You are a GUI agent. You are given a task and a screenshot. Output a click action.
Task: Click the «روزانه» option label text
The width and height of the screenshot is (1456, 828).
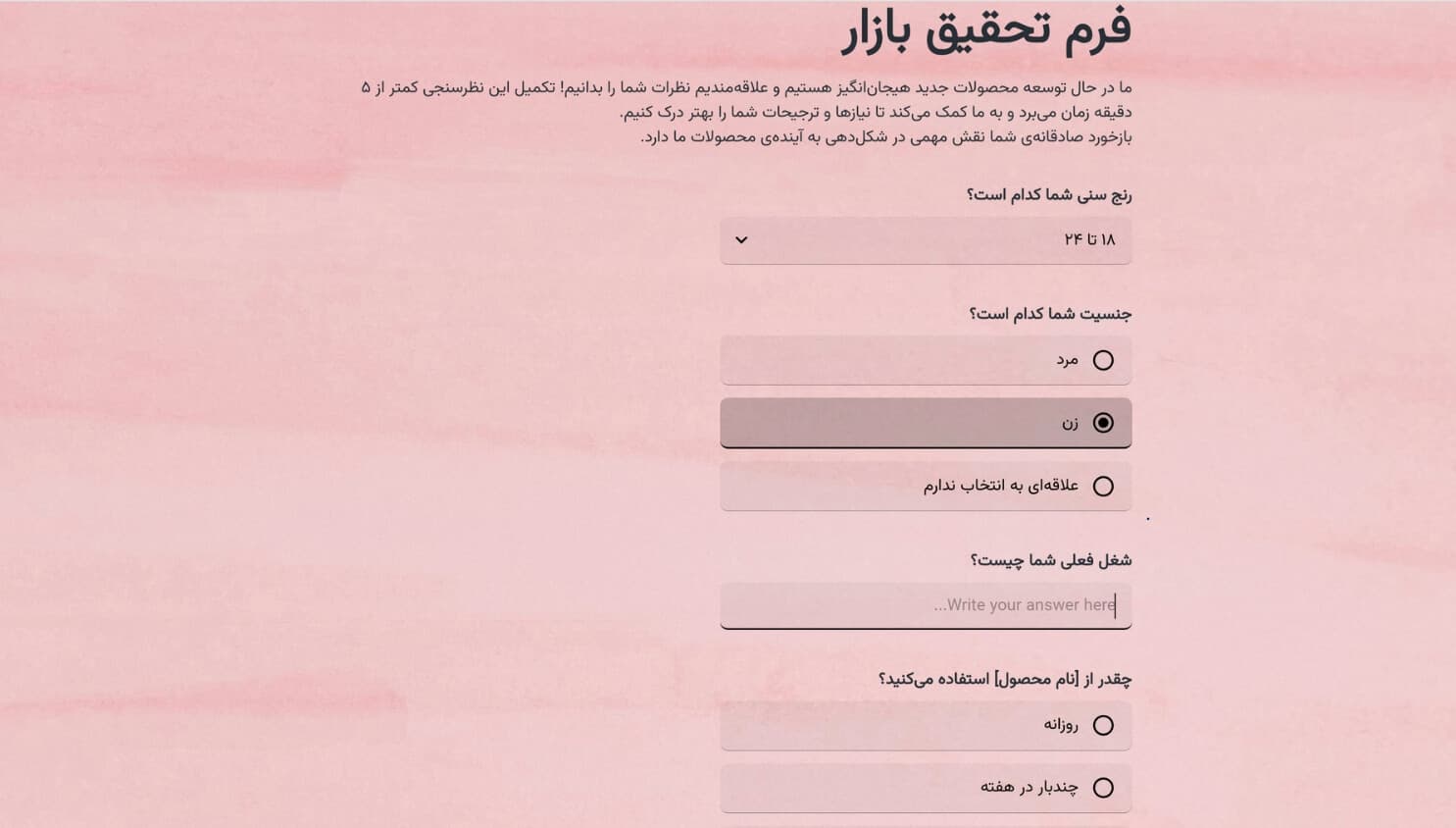1061,725
